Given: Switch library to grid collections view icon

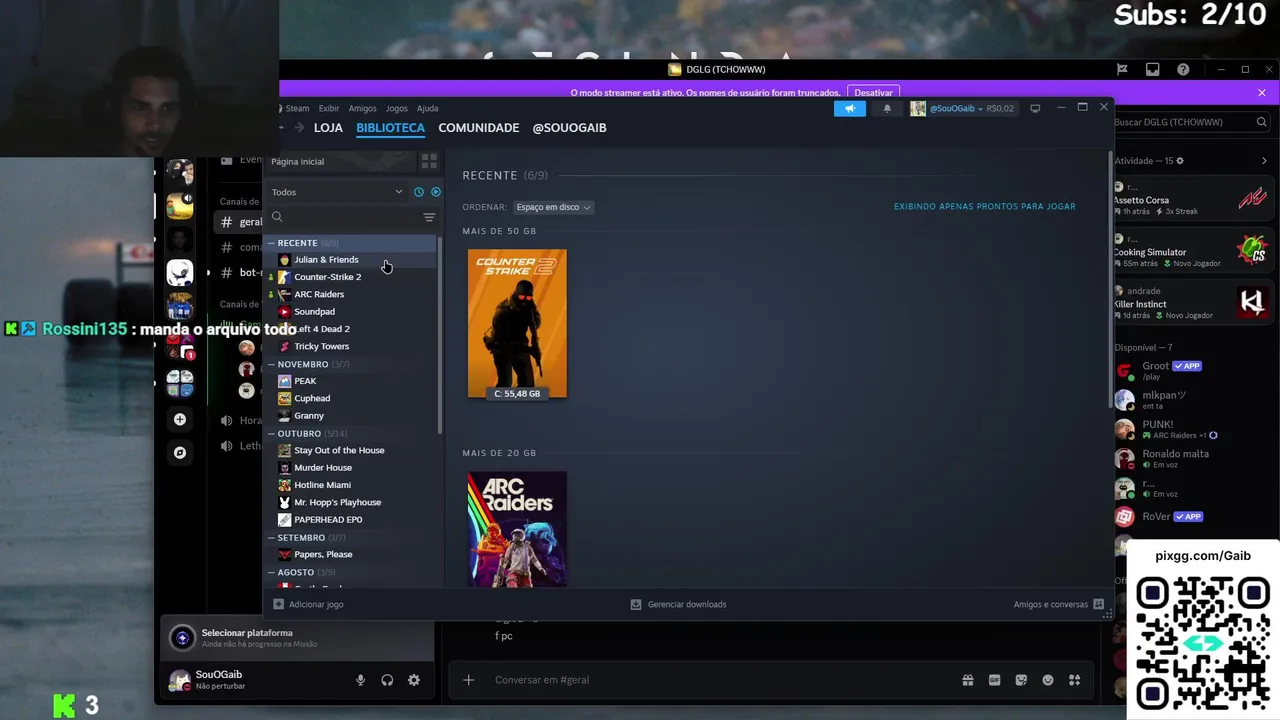Looking at the screenshot, I should pyautogui.click(x=429, y=161).
